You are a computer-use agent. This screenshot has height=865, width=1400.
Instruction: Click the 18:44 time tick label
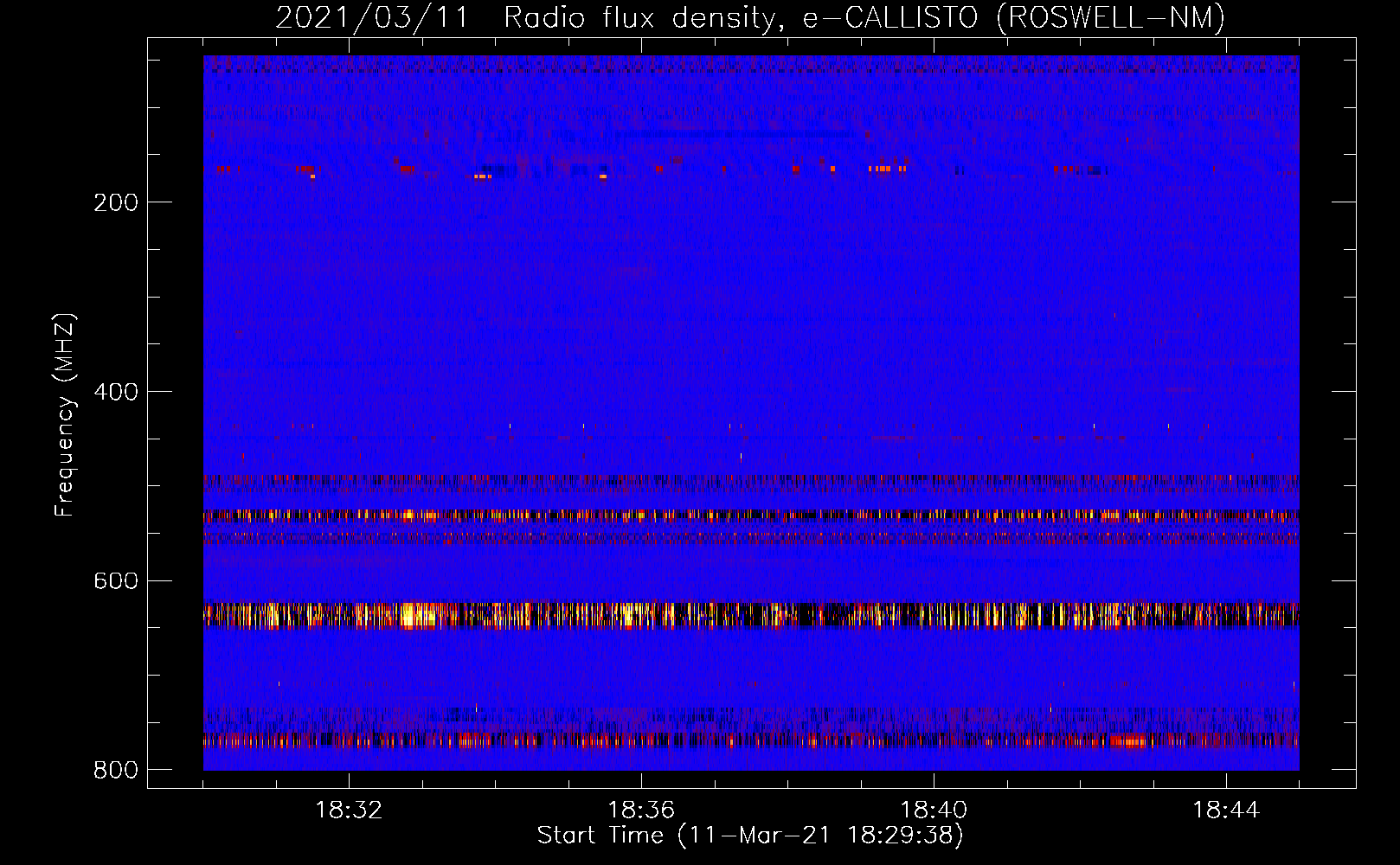[x=1226, y=811]
